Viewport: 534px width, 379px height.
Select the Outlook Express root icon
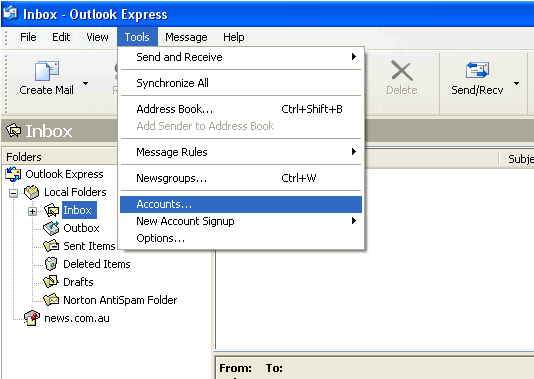(x=13, y=174)
